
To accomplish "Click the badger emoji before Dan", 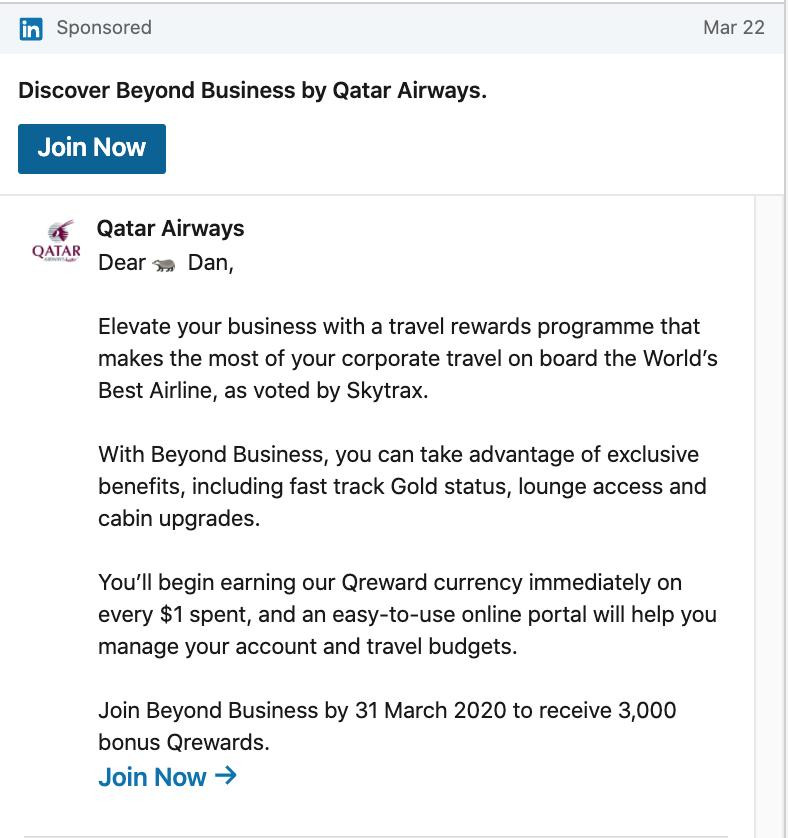I will pyautogui.click(x=164, y=264).
